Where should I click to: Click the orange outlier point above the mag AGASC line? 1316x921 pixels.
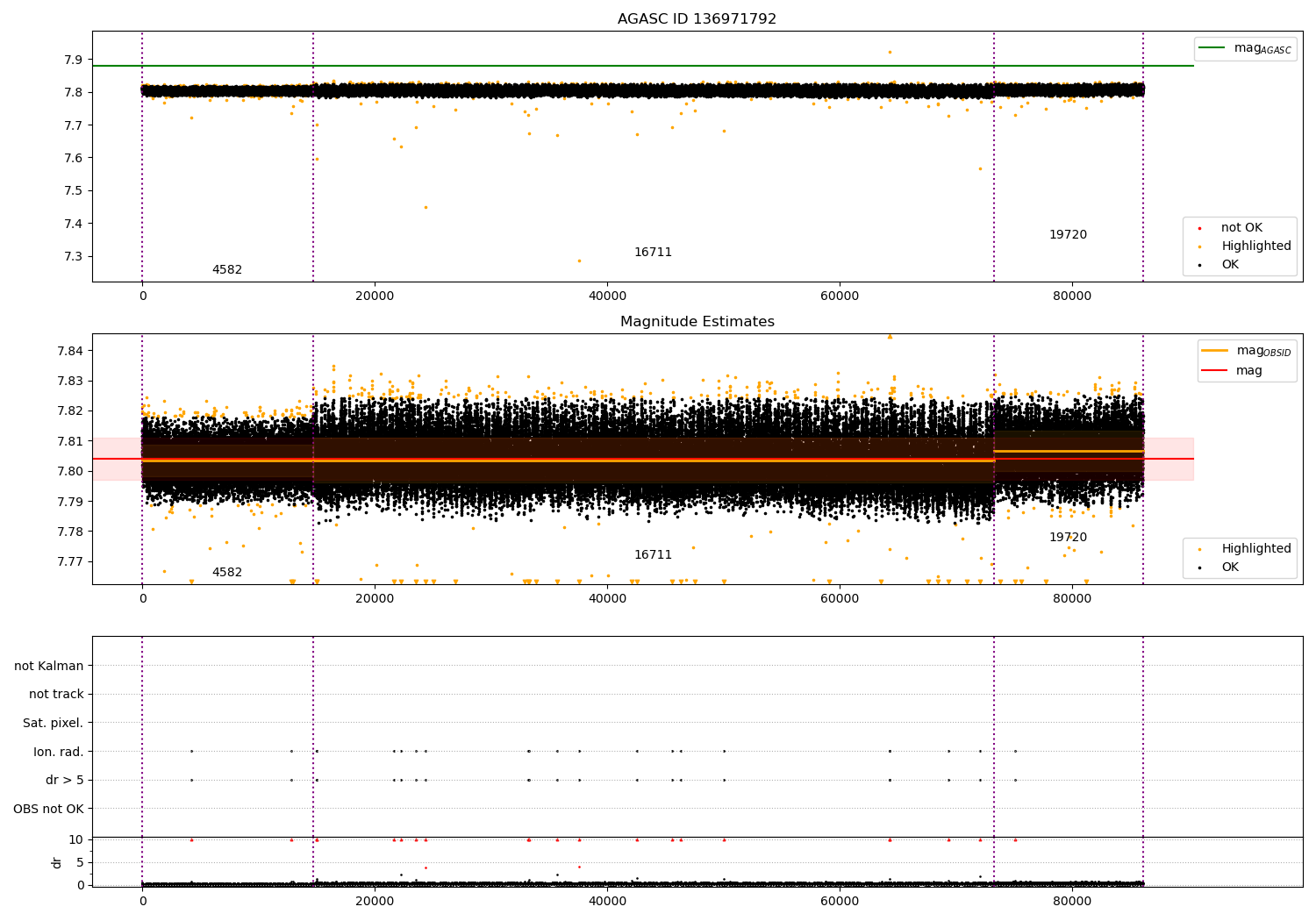pyautogui.click(x=890, y=52)
